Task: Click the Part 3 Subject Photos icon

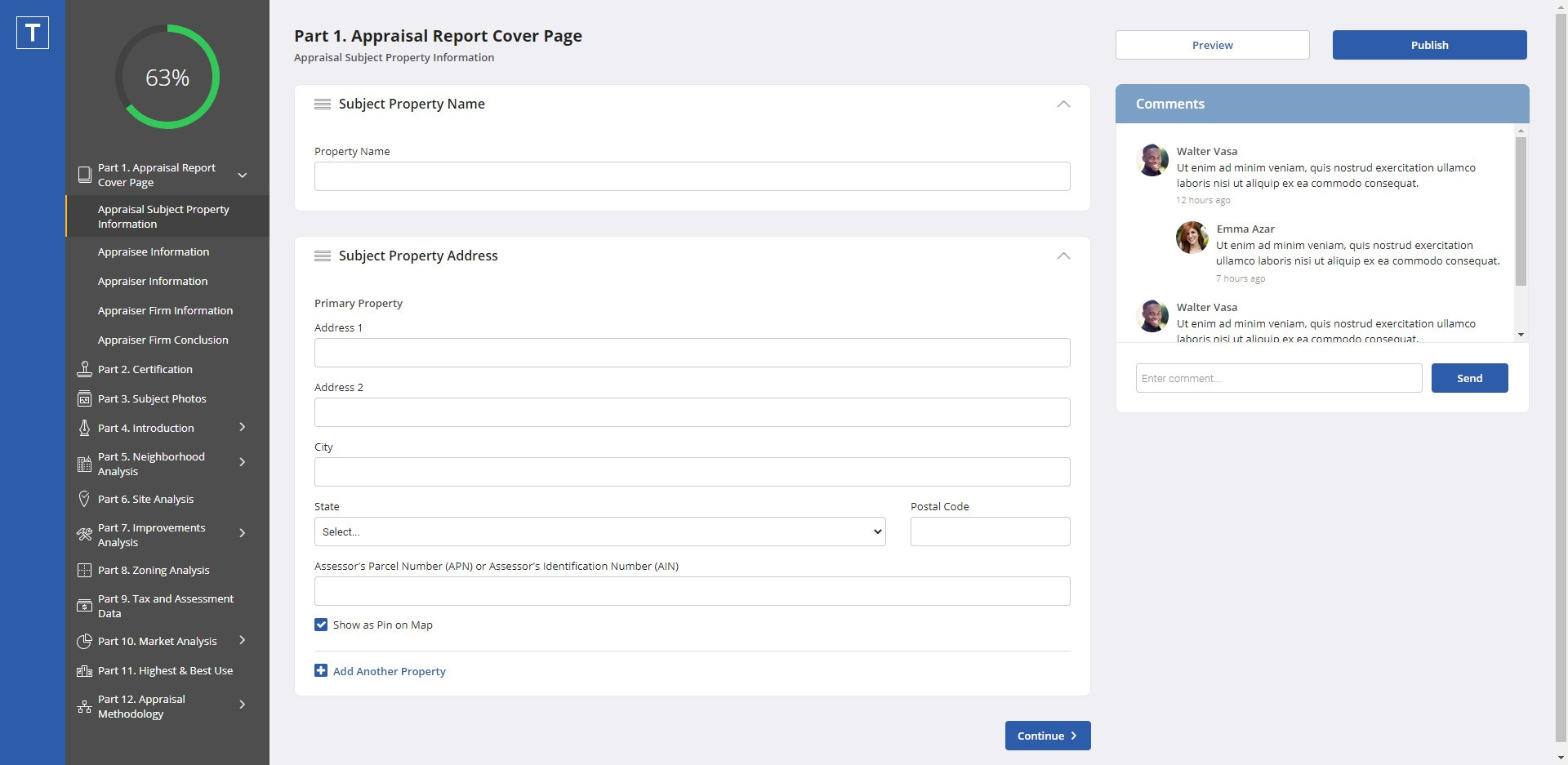Action: (x=84, y=398)
